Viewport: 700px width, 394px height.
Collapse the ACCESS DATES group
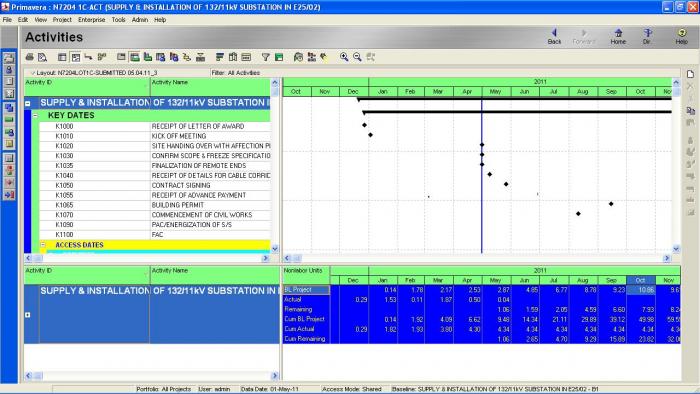[43, 245]
